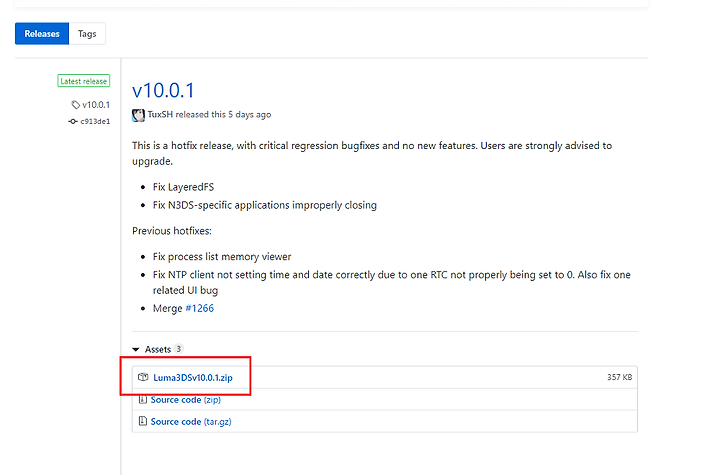Click the 'Fix NTP client' bullet text
Image resolution: width=720 pixels, height=475 pixels.
click(392, 283)
